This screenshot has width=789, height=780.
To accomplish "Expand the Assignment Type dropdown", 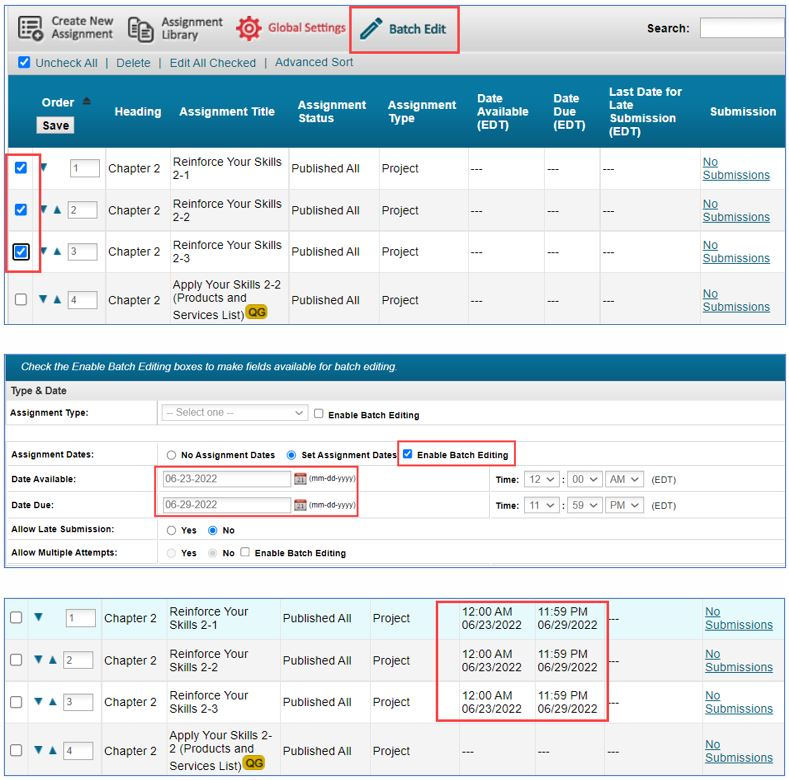I will click(x=235, y=413).
